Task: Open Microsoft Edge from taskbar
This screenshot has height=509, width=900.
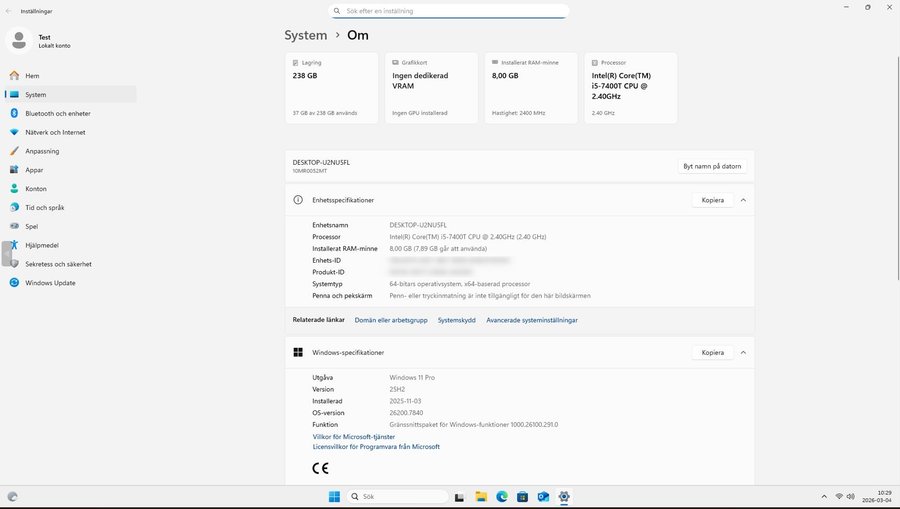Action: (x=502, y=497)
